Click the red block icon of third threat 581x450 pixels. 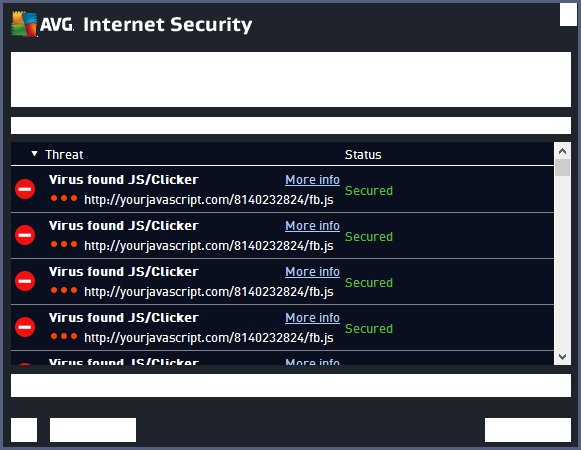click(x=25, y=281)
